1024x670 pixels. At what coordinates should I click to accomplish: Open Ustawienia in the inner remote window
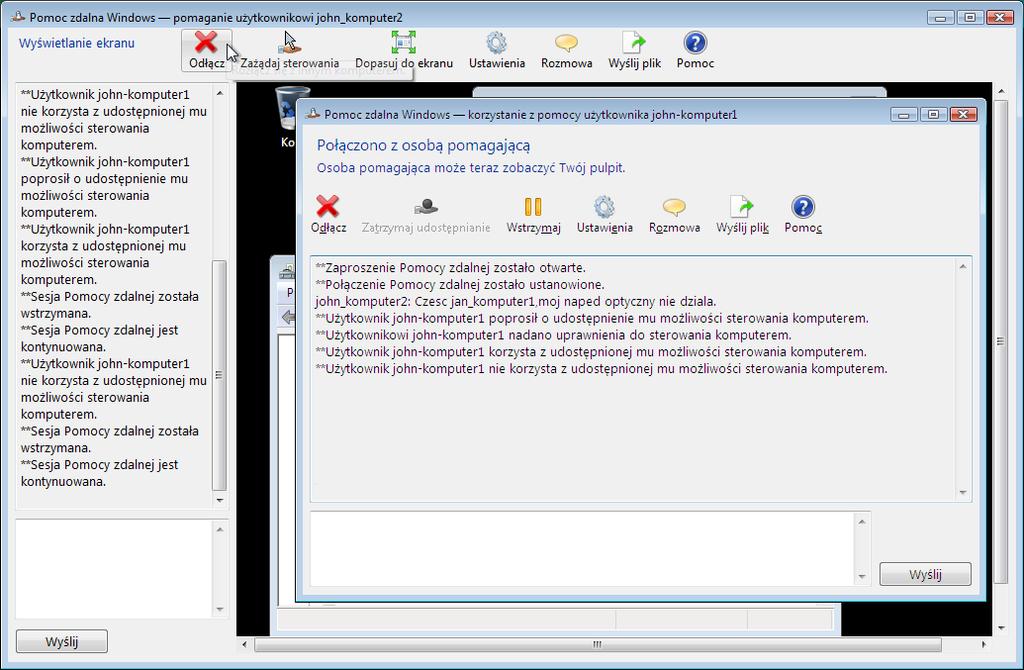click(x=604, y=214)
